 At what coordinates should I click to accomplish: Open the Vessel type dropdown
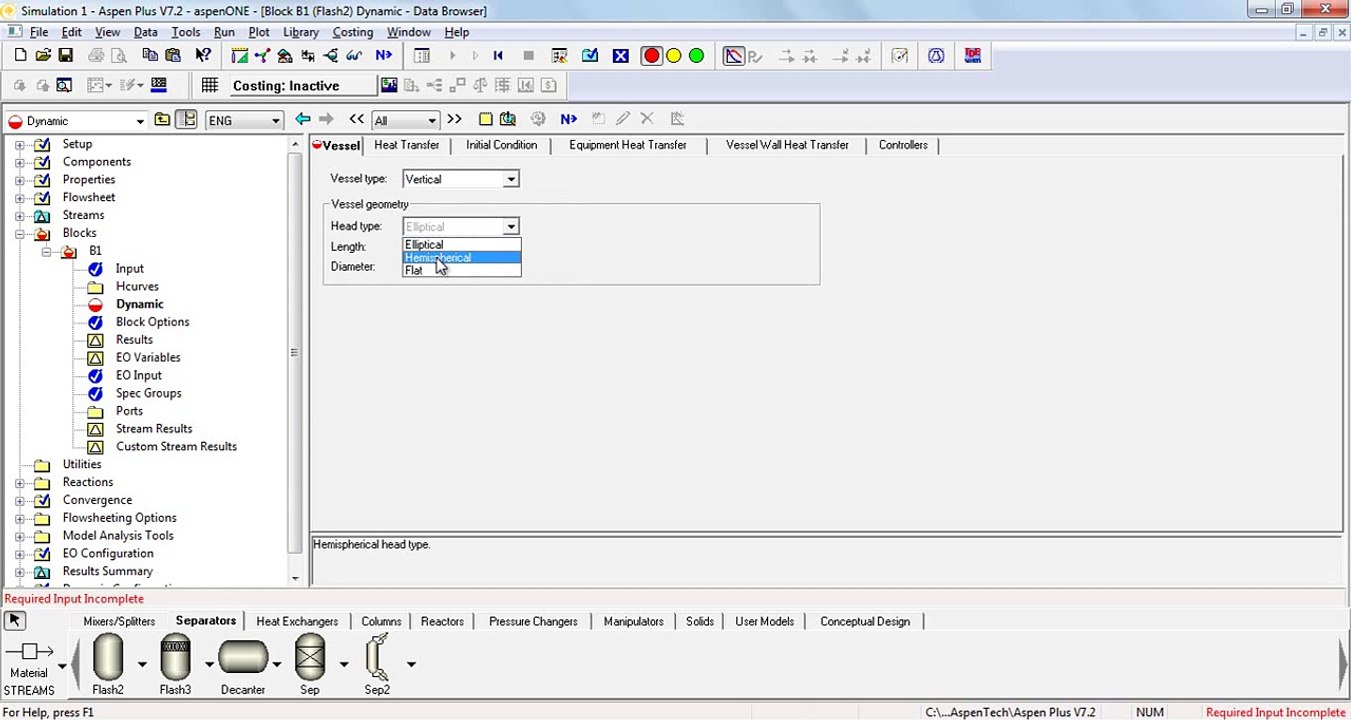tap(510, 180)
